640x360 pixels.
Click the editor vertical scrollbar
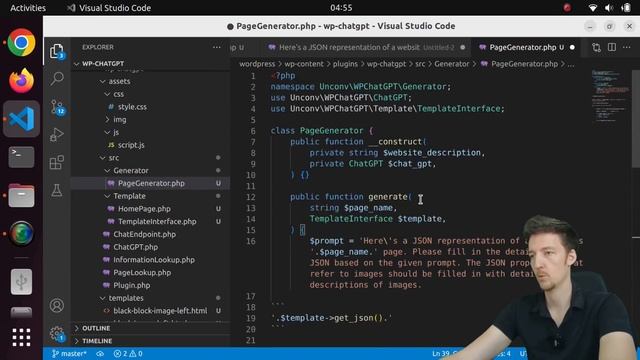coord(636,118)
